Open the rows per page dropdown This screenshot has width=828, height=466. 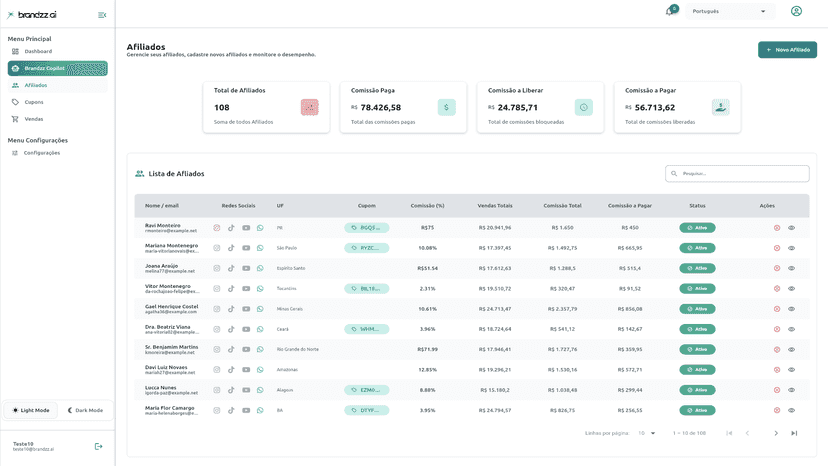pos(646,433)
